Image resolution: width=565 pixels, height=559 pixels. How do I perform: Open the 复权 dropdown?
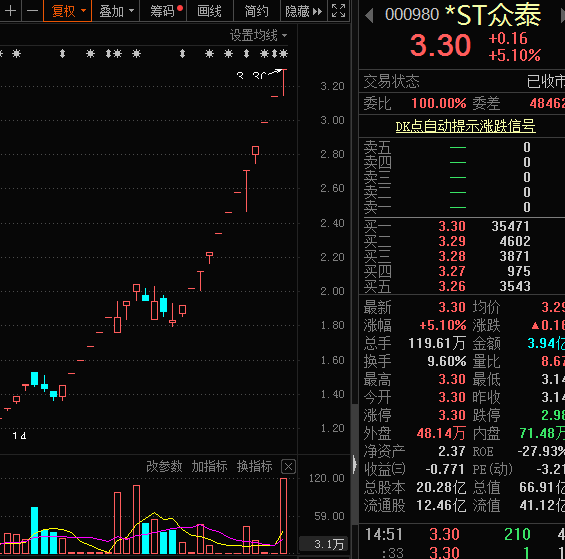(67, 11)
